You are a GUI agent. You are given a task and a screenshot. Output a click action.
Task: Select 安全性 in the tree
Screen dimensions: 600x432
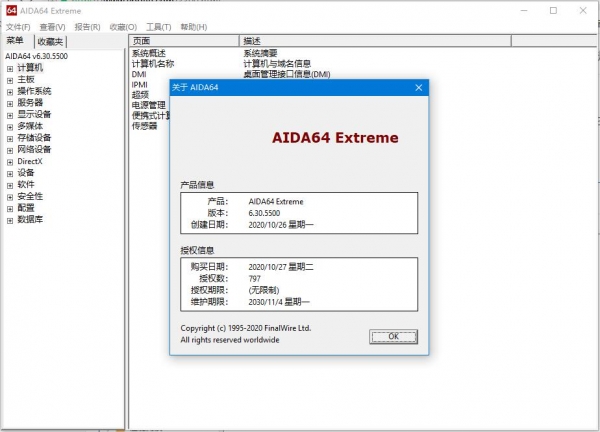pyautogui.click(x=30, y=196)
